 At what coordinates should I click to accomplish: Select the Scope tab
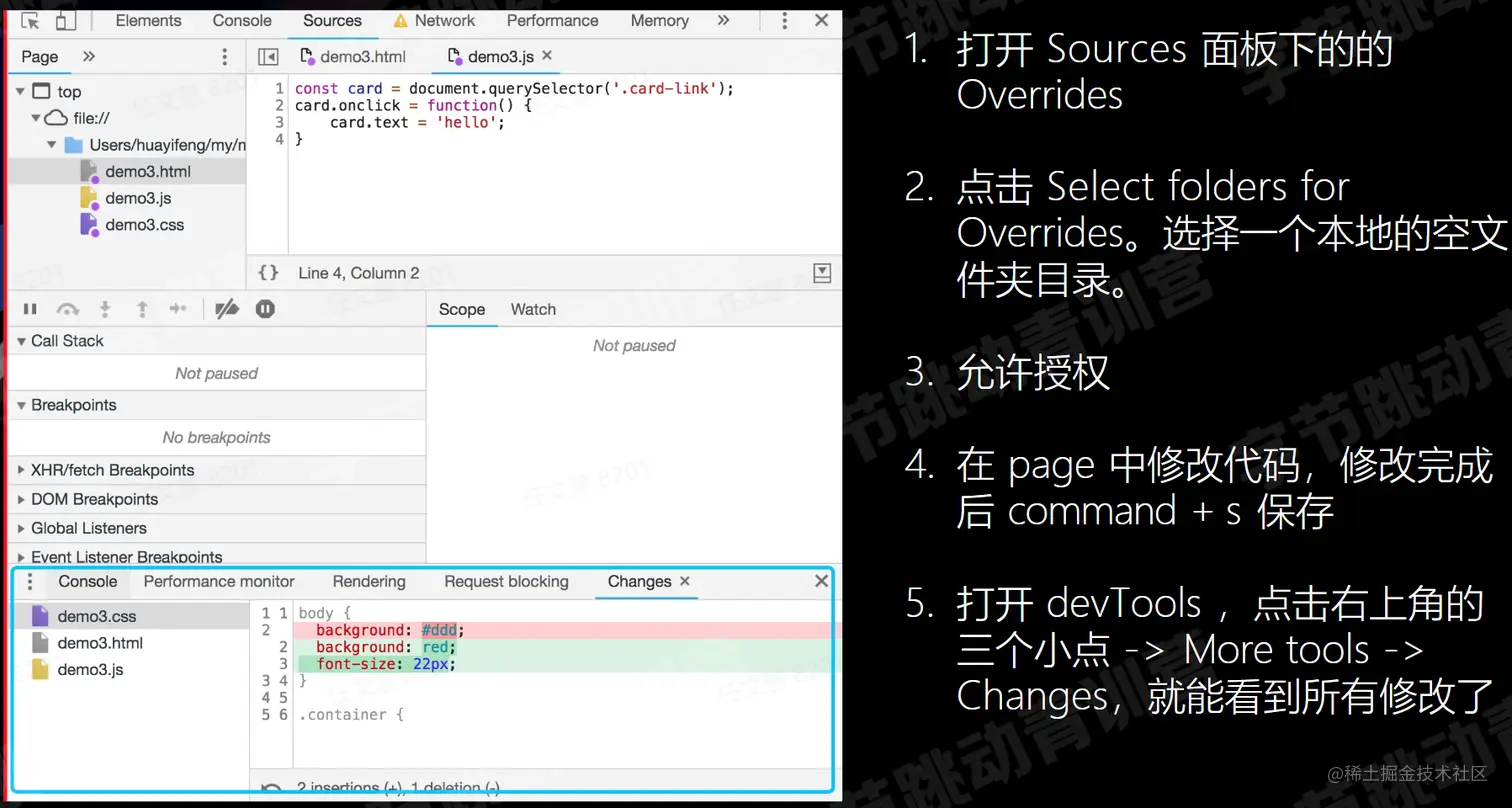click(462, 310)
